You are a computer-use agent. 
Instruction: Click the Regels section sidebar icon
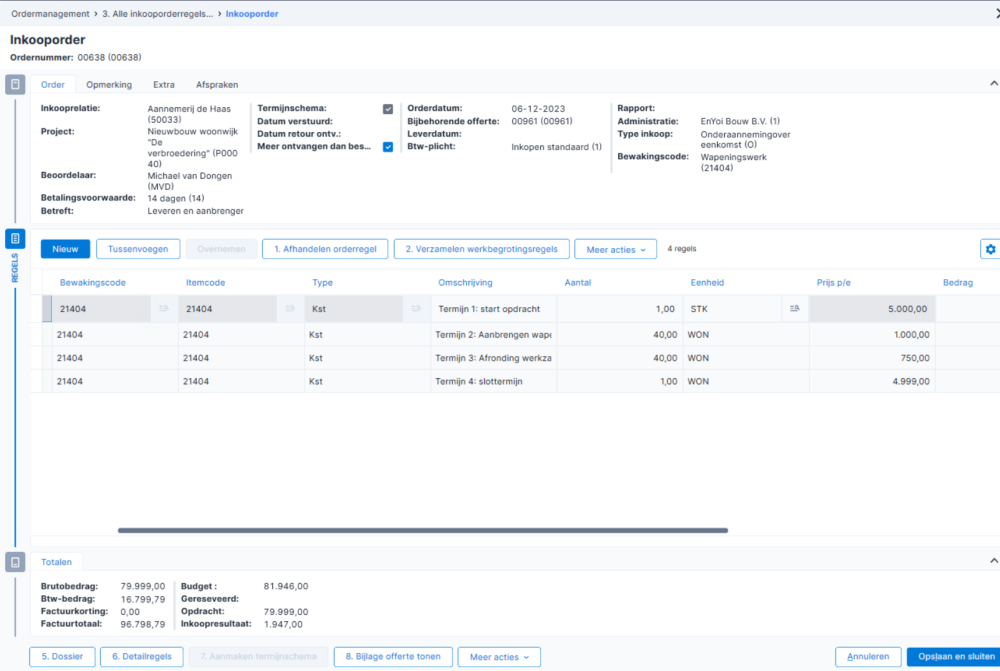click(x=15, y=239)
